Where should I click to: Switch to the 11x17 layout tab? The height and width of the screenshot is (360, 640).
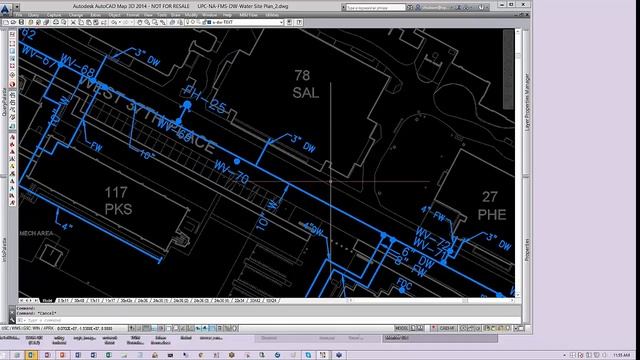point(110,300)
